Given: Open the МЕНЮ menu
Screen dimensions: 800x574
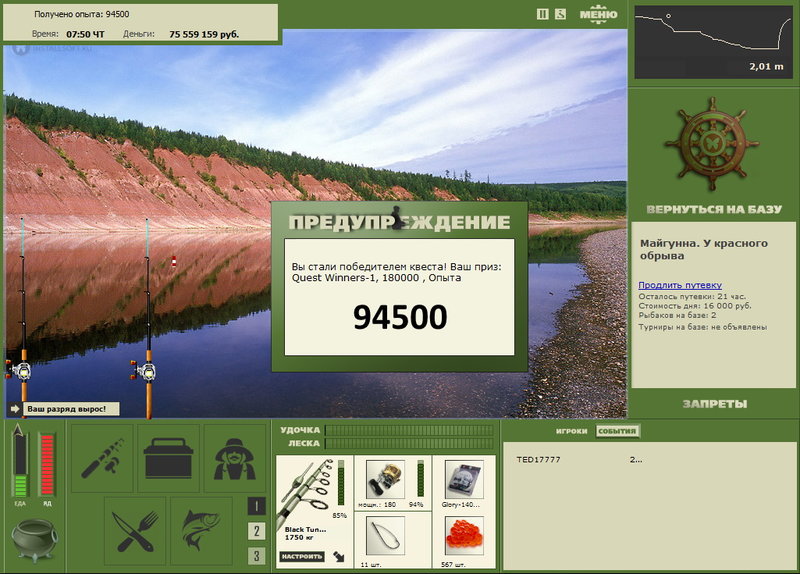Looking at the screenshot, I should point(598,14).
